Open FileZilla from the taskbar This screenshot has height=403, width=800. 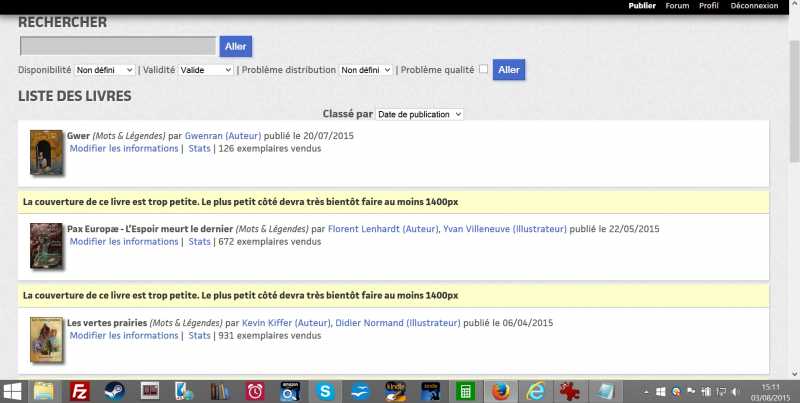point(80,391)
